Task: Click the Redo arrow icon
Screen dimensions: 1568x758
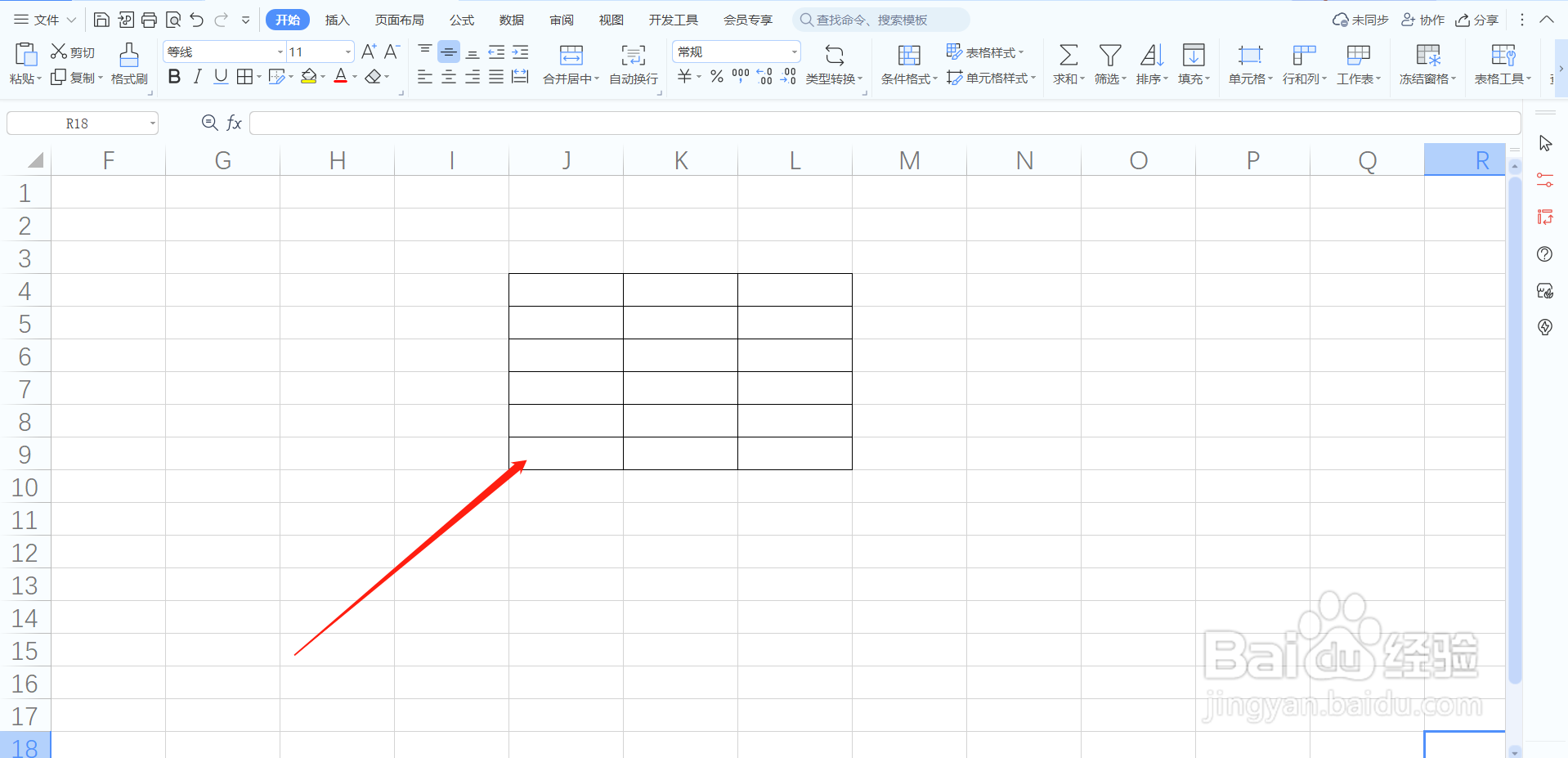Action: point(221,20)
